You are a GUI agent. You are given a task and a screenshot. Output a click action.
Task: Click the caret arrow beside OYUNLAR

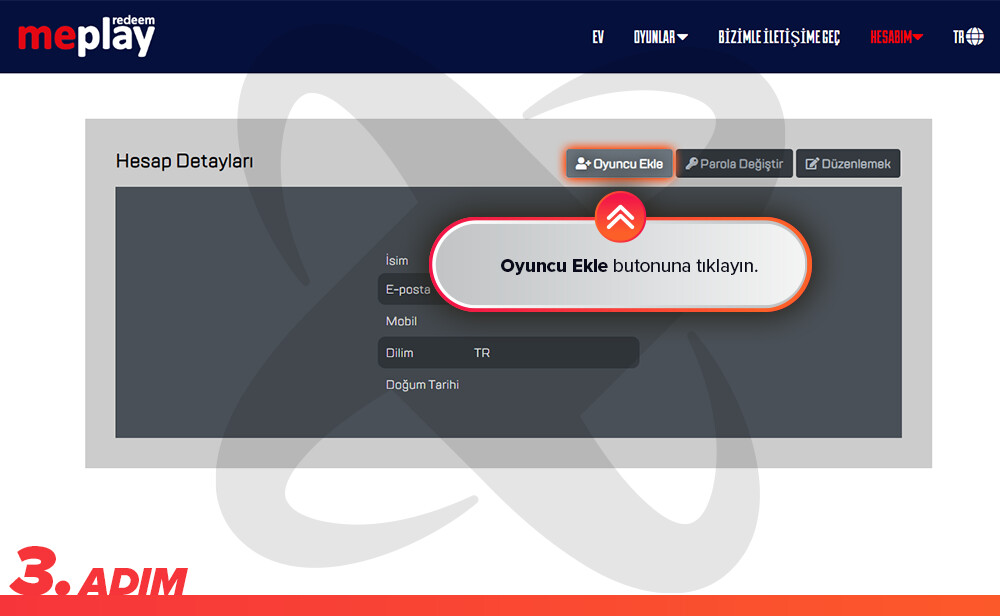(x=683, y=38)
